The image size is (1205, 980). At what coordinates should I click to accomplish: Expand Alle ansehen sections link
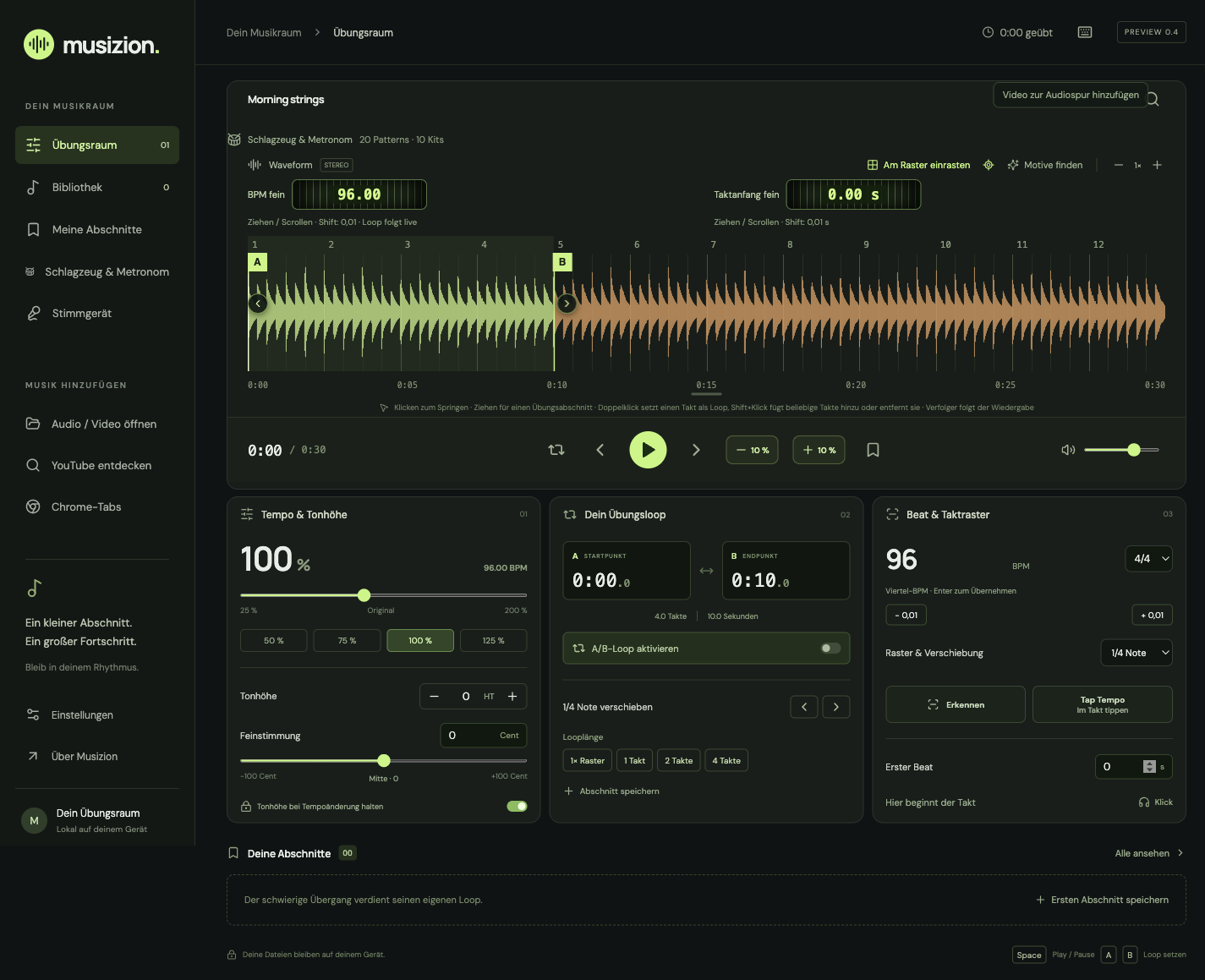[x=1149, y=853]
